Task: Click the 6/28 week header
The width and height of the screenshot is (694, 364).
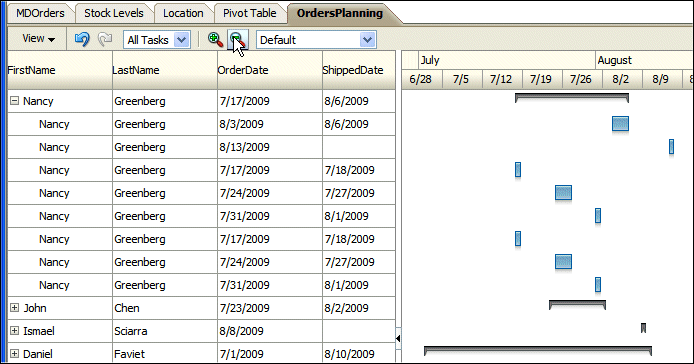Action: click(x=422, y=79)
